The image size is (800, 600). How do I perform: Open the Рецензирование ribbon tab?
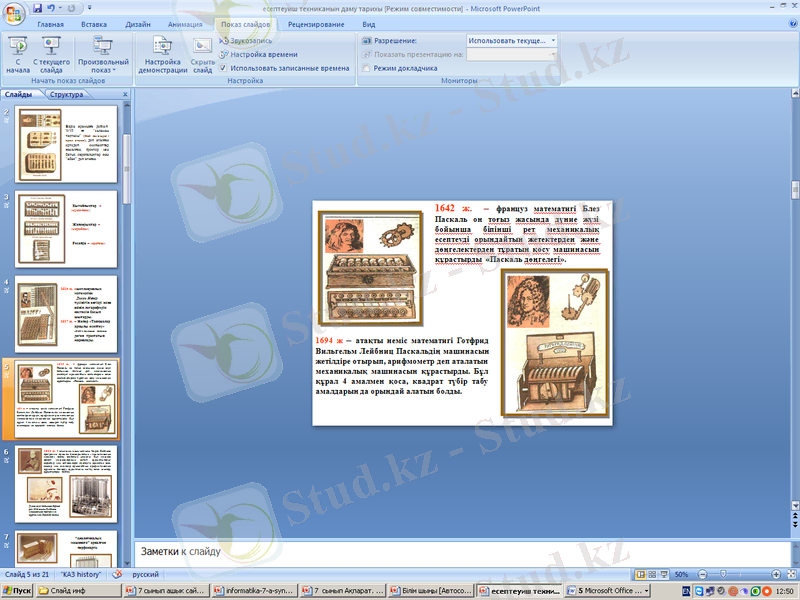point(315,23)
